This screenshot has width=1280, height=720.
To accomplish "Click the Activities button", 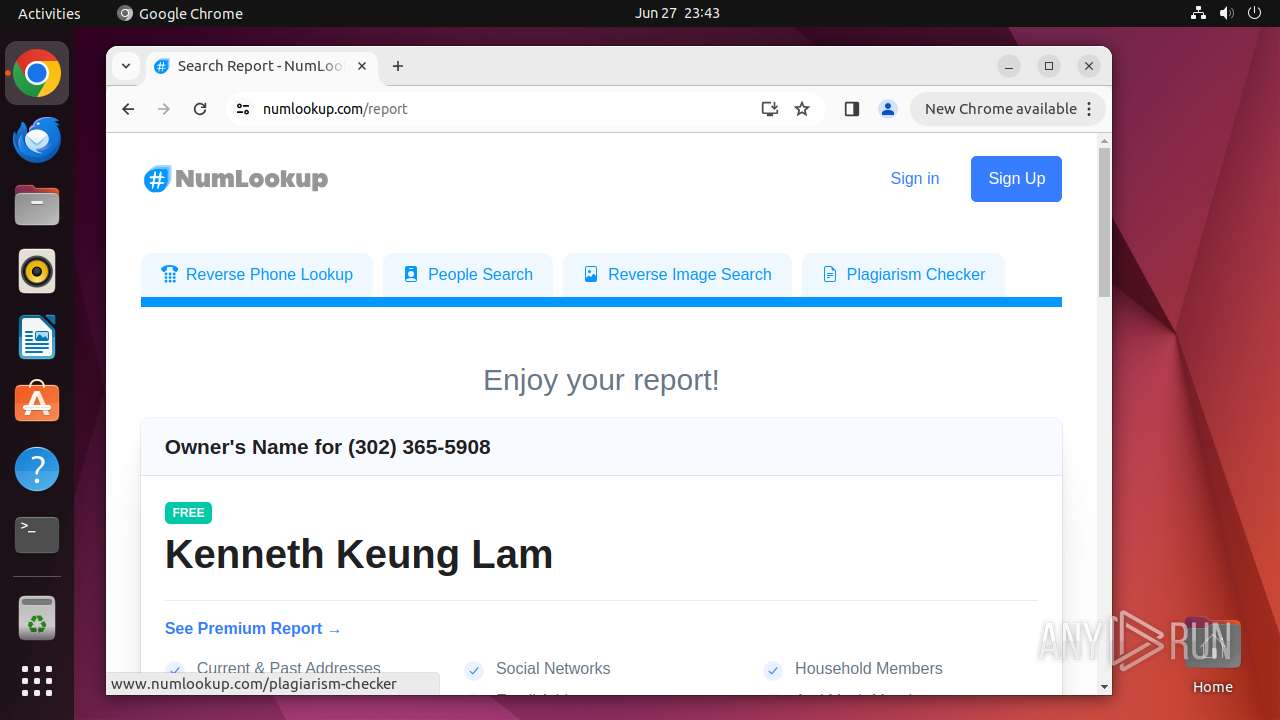I will click(49, 13).
